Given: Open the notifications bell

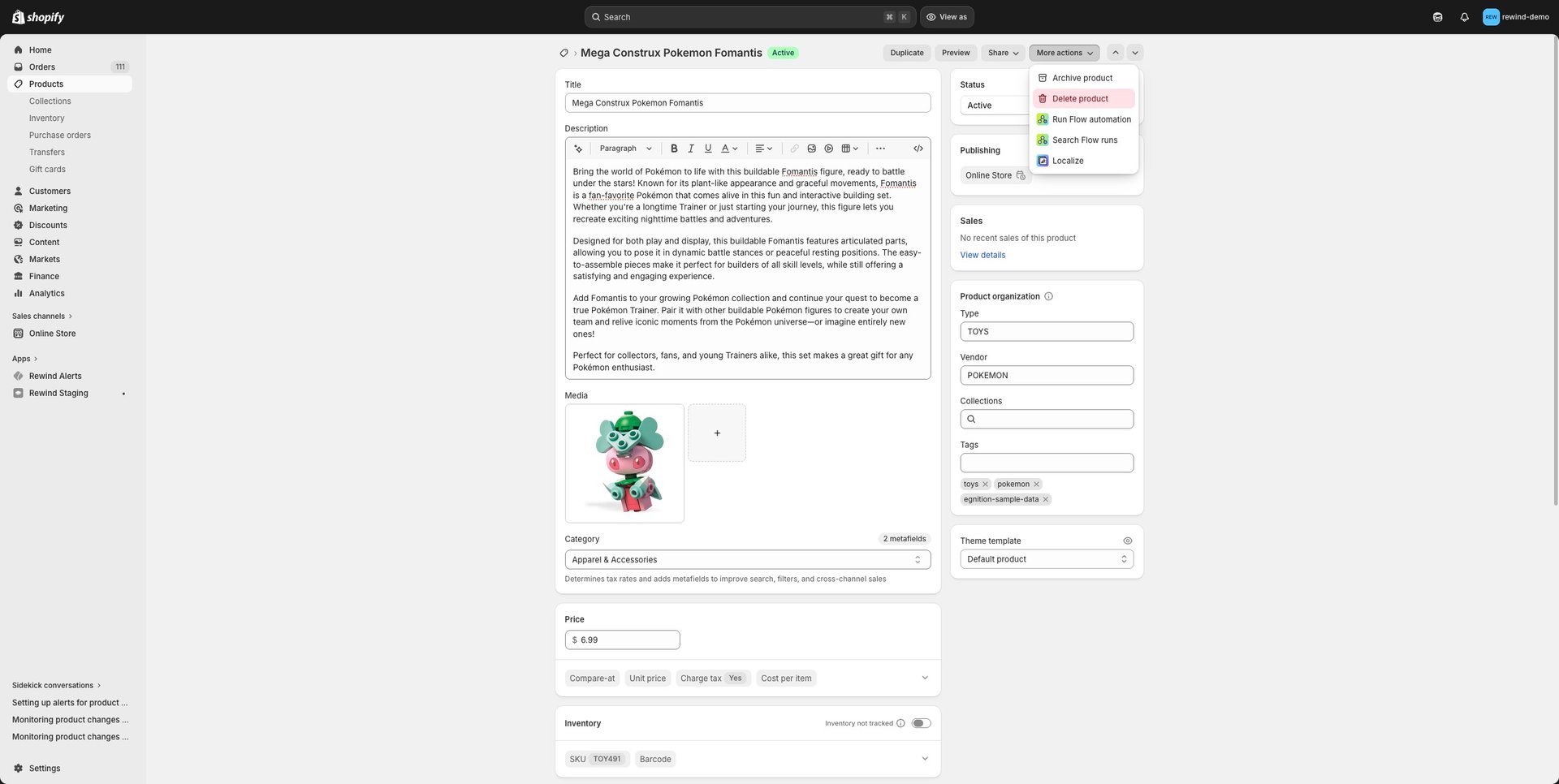Looking at the screenshot, I should coord(1464,17).
